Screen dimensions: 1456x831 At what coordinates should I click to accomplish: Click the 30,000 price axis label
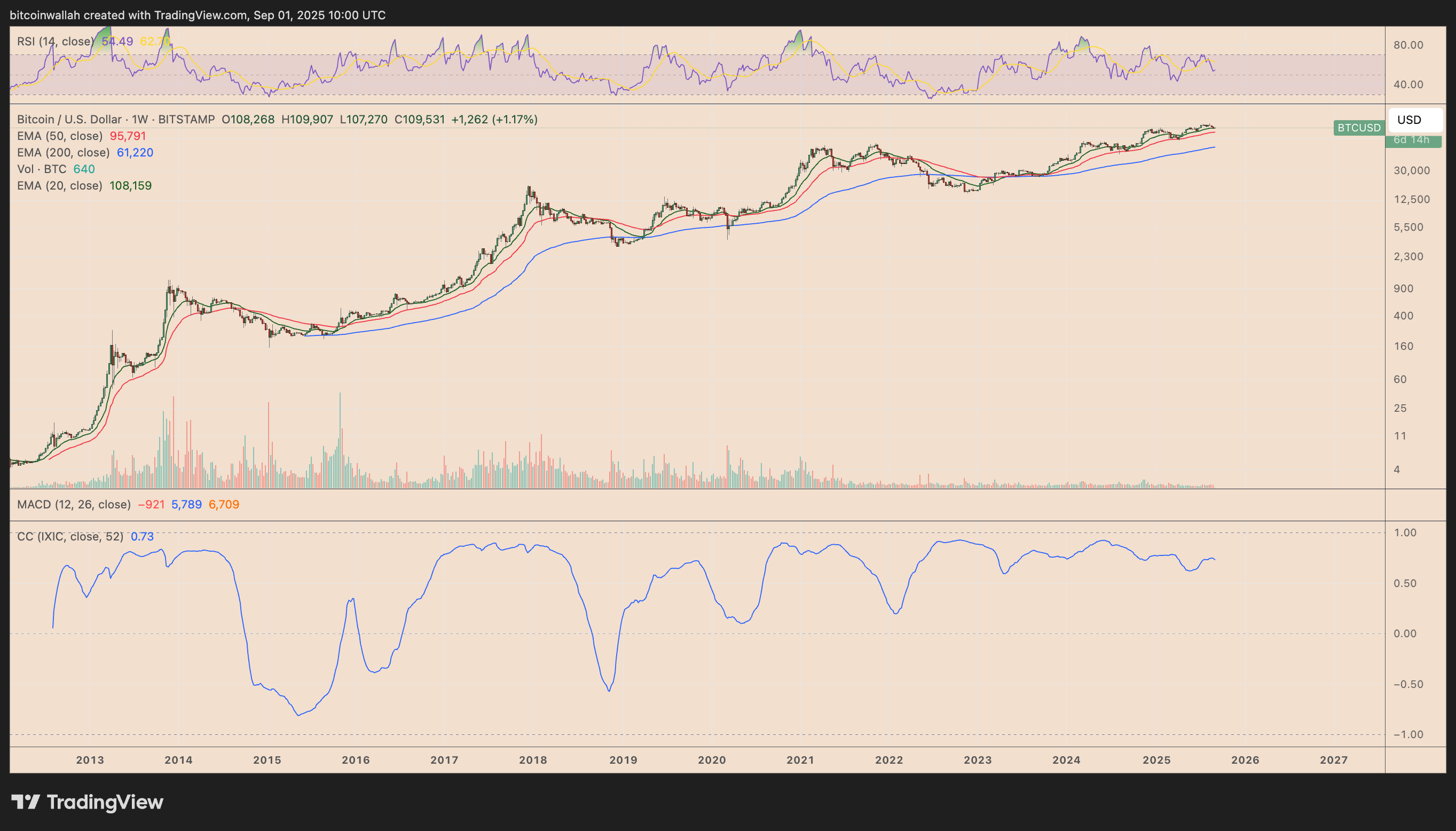1412,170
